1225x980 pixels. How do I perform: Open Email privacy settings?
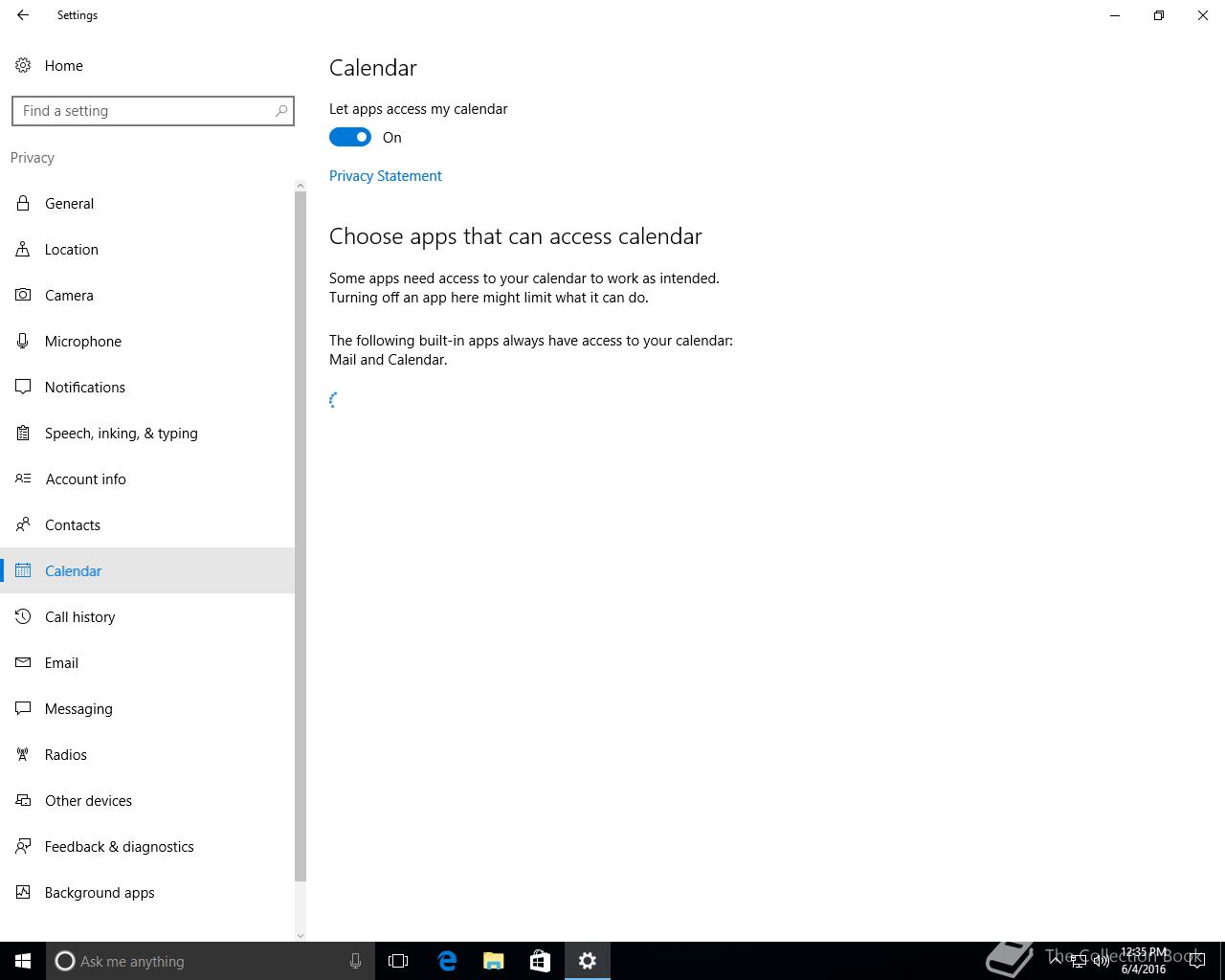(147, 662)
